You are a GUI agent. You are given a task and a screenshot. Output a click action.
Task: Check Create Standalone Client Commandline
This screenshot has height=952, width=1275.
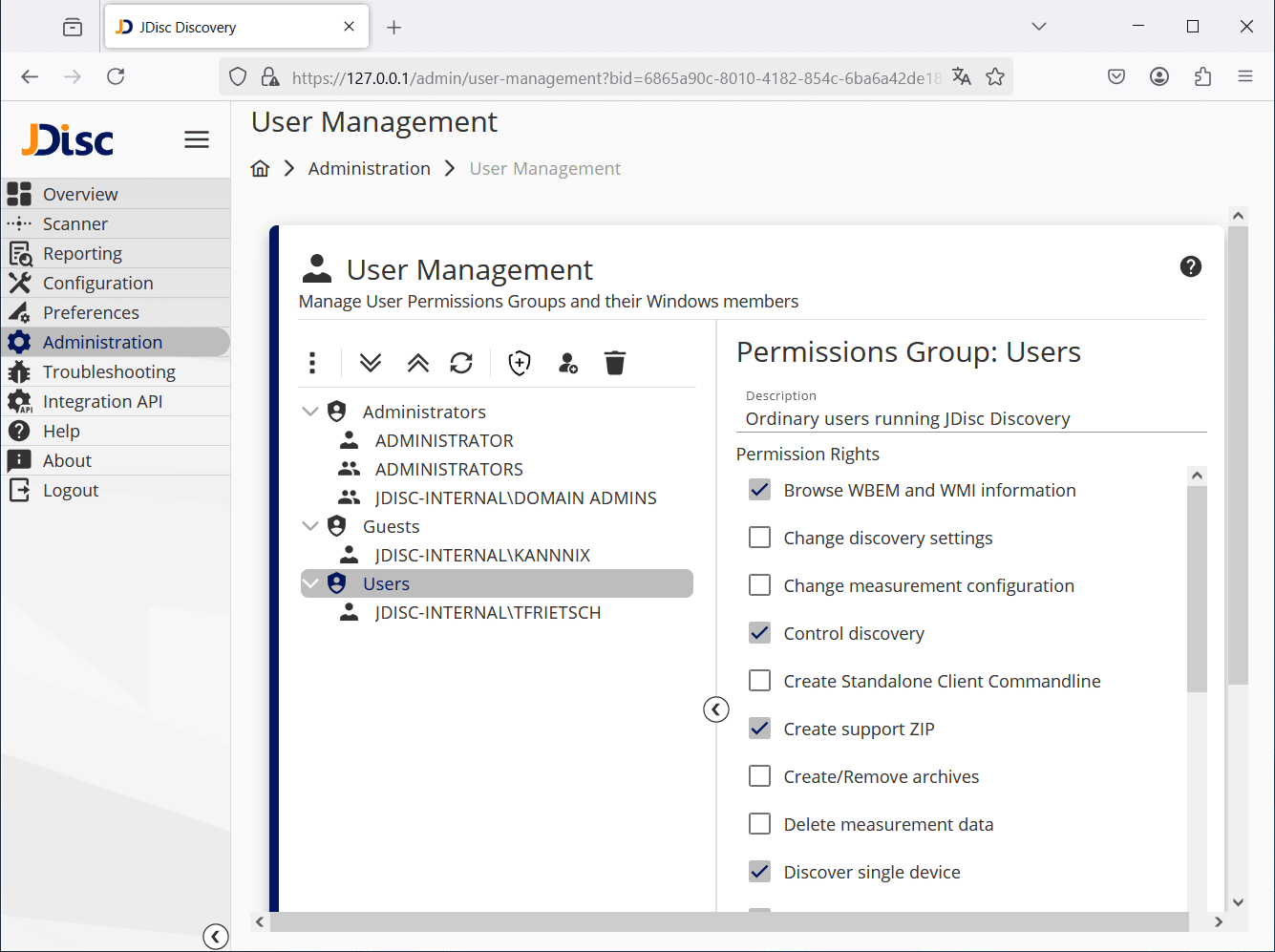(x=759, y=680)
